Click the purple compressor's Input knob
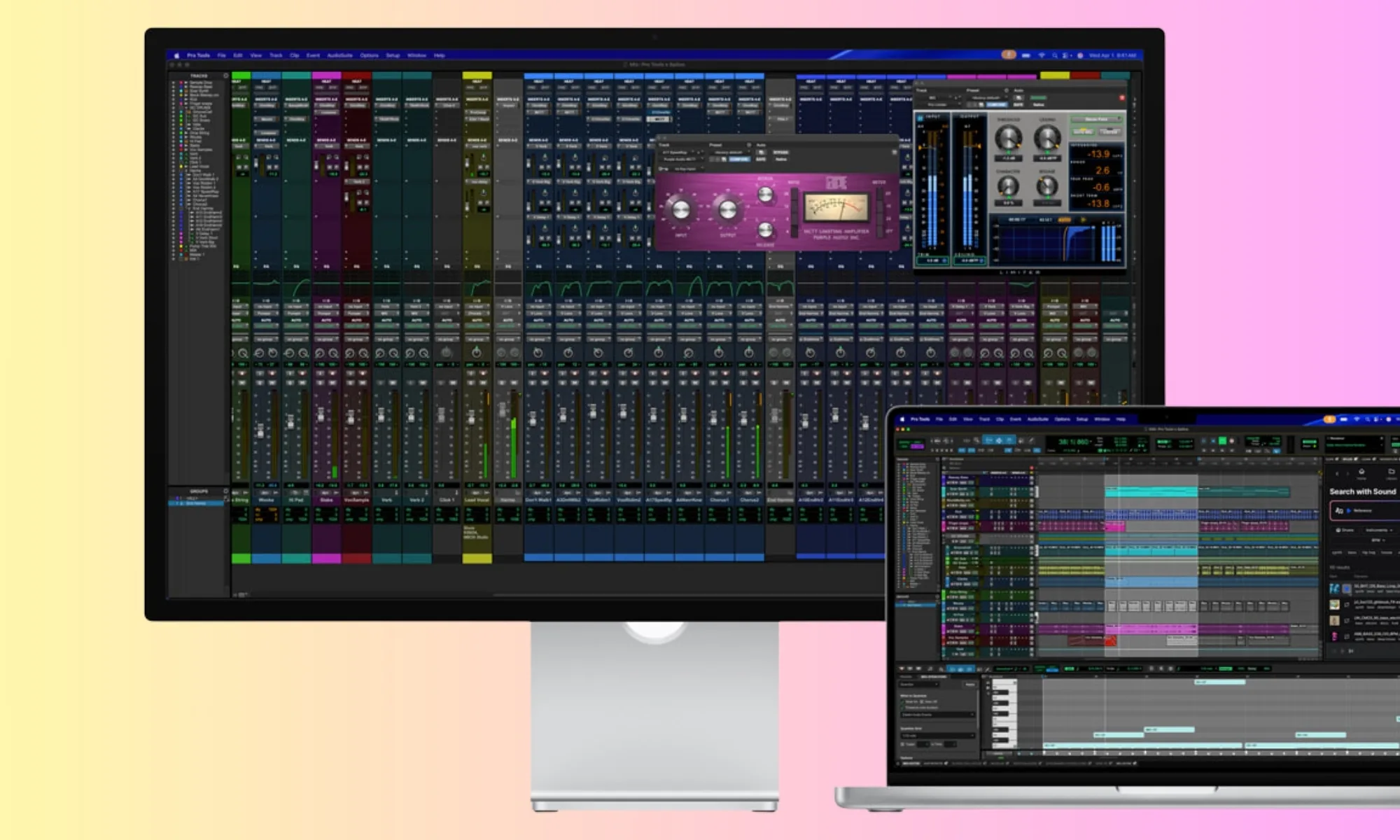Screen dimensions: 1400x840 (x=680, y=209)
